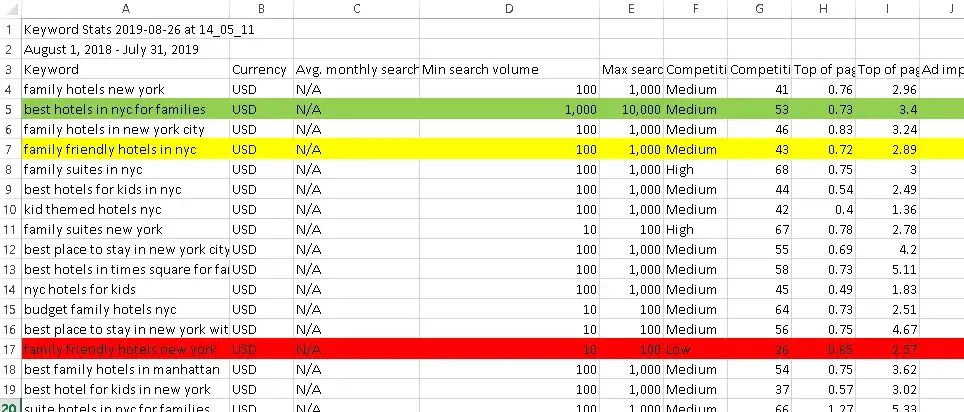Select cell 'budget family hotels nyc'

pos(125,309)
